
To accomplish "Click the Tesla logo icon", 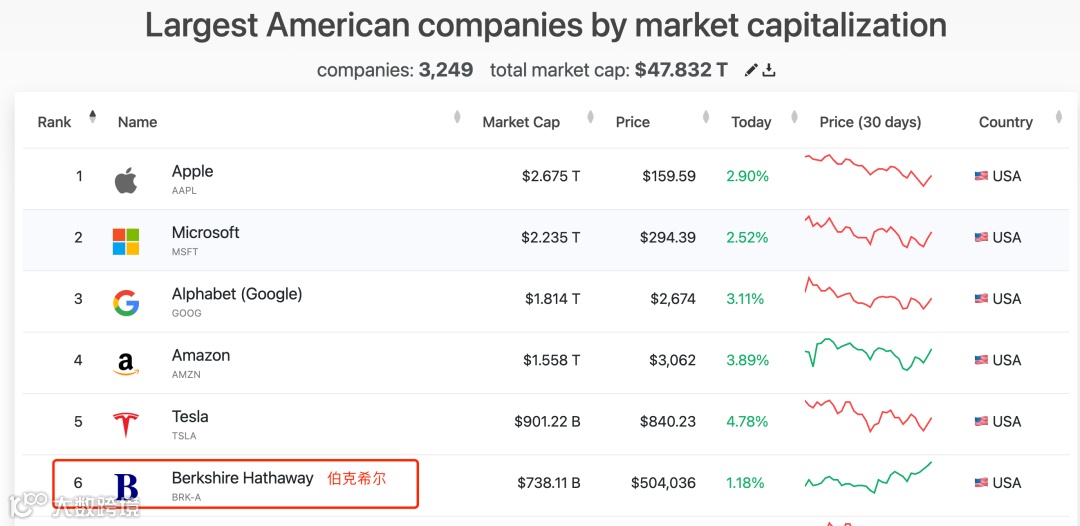I will 126,425.
